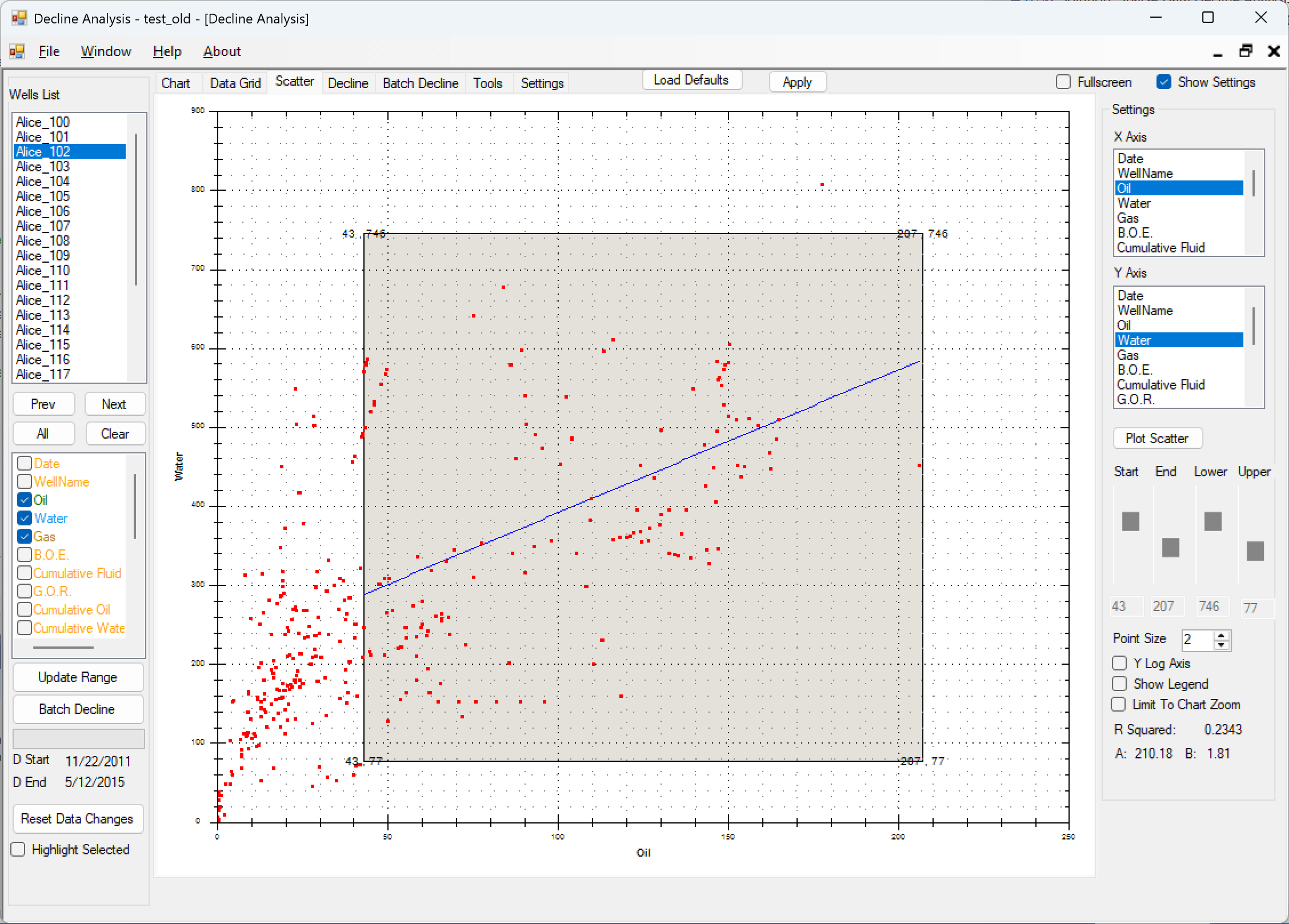Image resolution: width=1289 pixels, height=924 pixels.
Task: Enable Limit To Chart Zoom option
Action: (x=1118, y=704)
